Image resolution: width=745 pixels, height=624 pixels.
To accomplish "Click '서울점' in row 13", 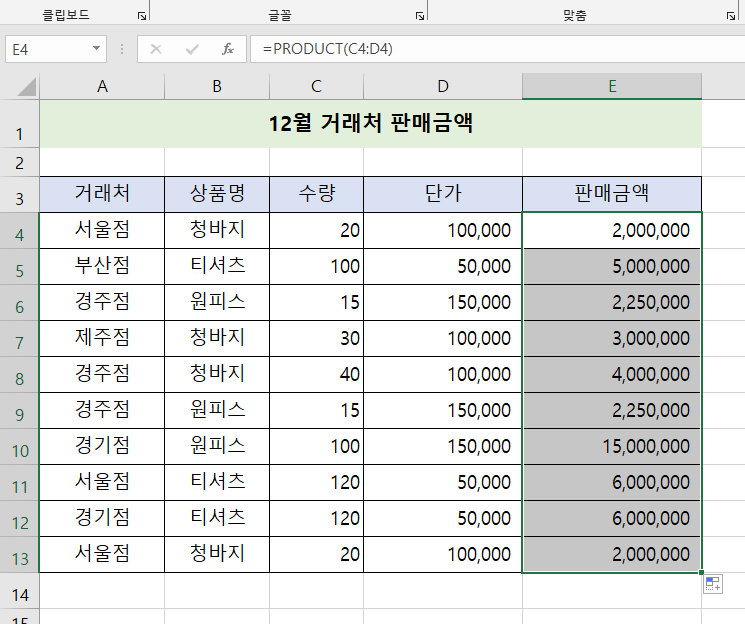I will pos(102,555).
